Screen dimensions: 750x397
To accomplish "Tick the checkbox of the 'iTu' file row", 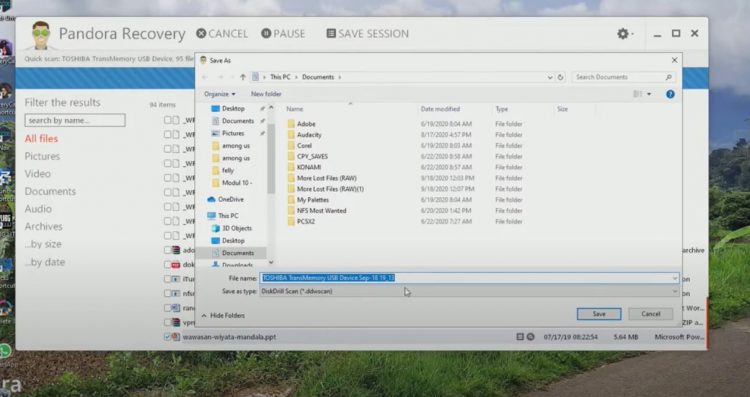I will pos(167,279).
